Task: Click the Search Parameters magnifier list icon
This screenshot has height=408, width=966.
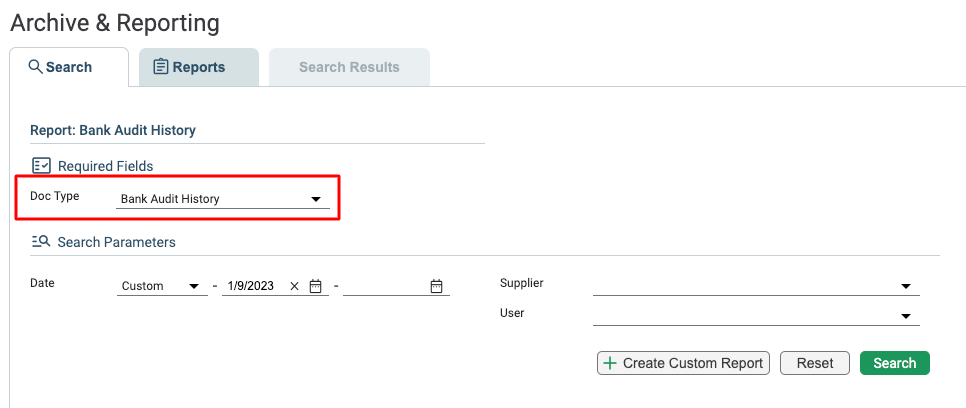Action: 41,242
